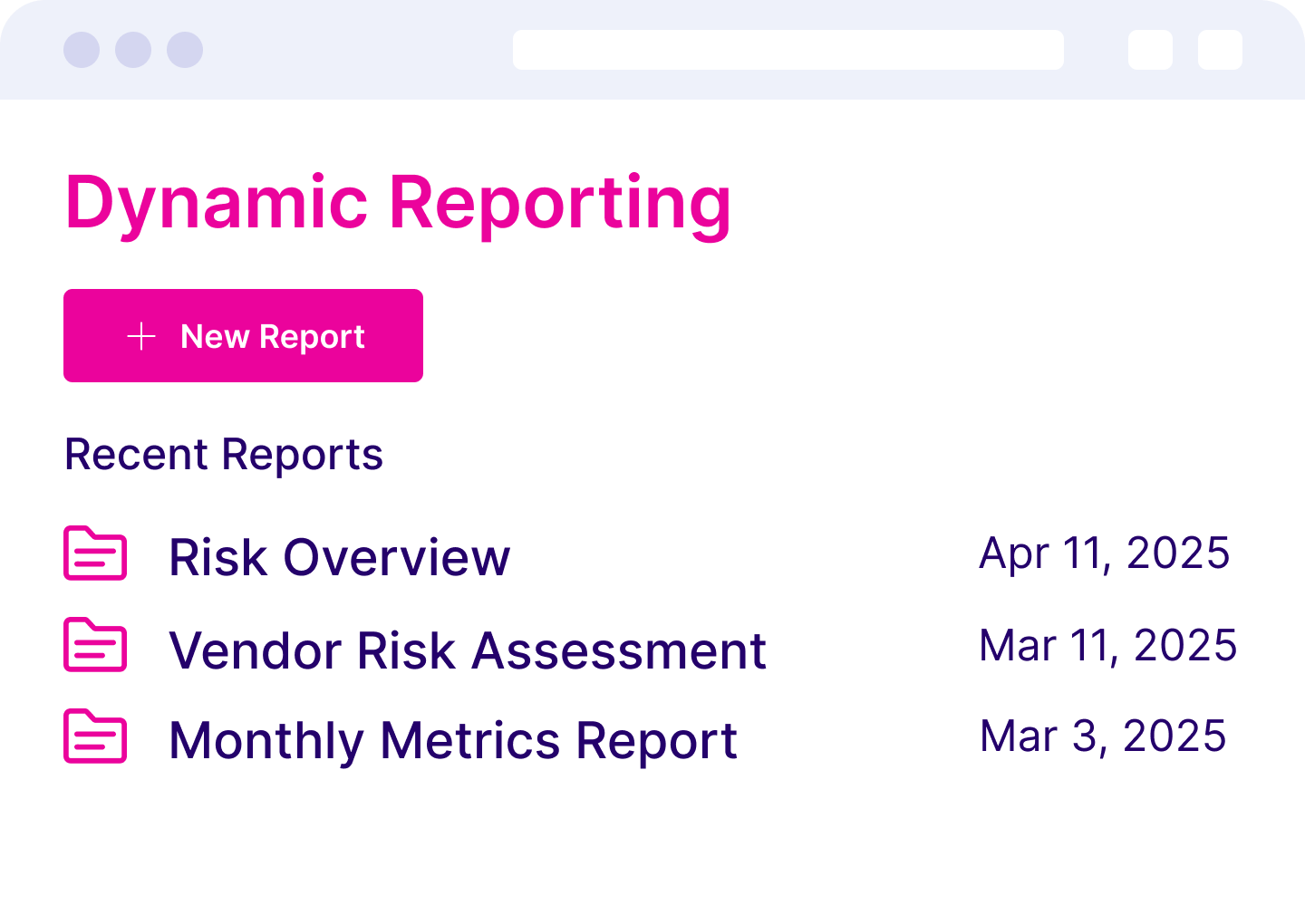This screenshot has width=1305, height=924.
Task: Open the Monthly Metrics Report
Action: click(452, 740)
